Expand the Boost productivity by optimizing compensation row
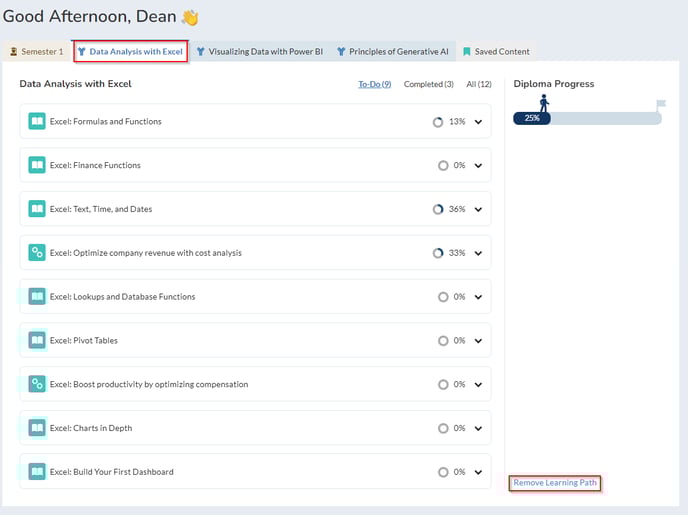Screen dimensions: 688x515 (x=478, y=385)
